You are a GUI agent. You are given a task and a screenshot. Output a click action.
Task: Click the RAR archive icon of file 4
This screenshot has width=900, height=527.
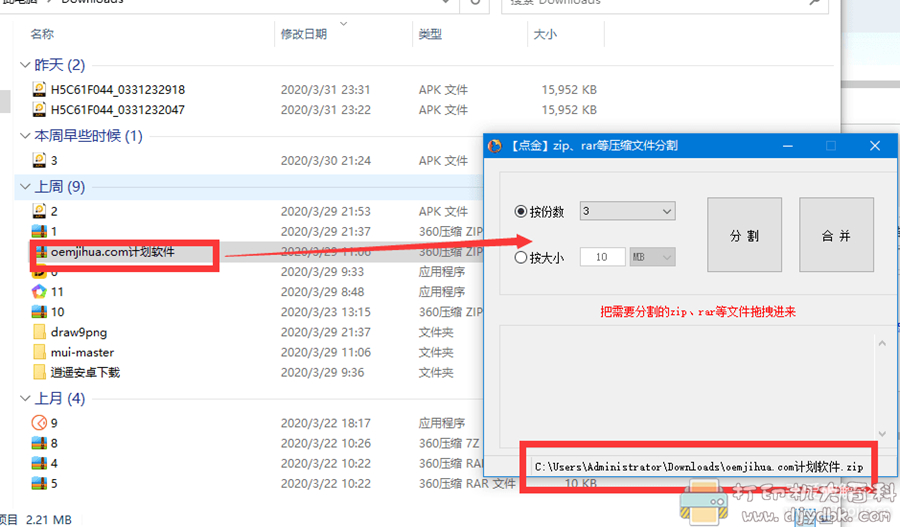[39, 463]
